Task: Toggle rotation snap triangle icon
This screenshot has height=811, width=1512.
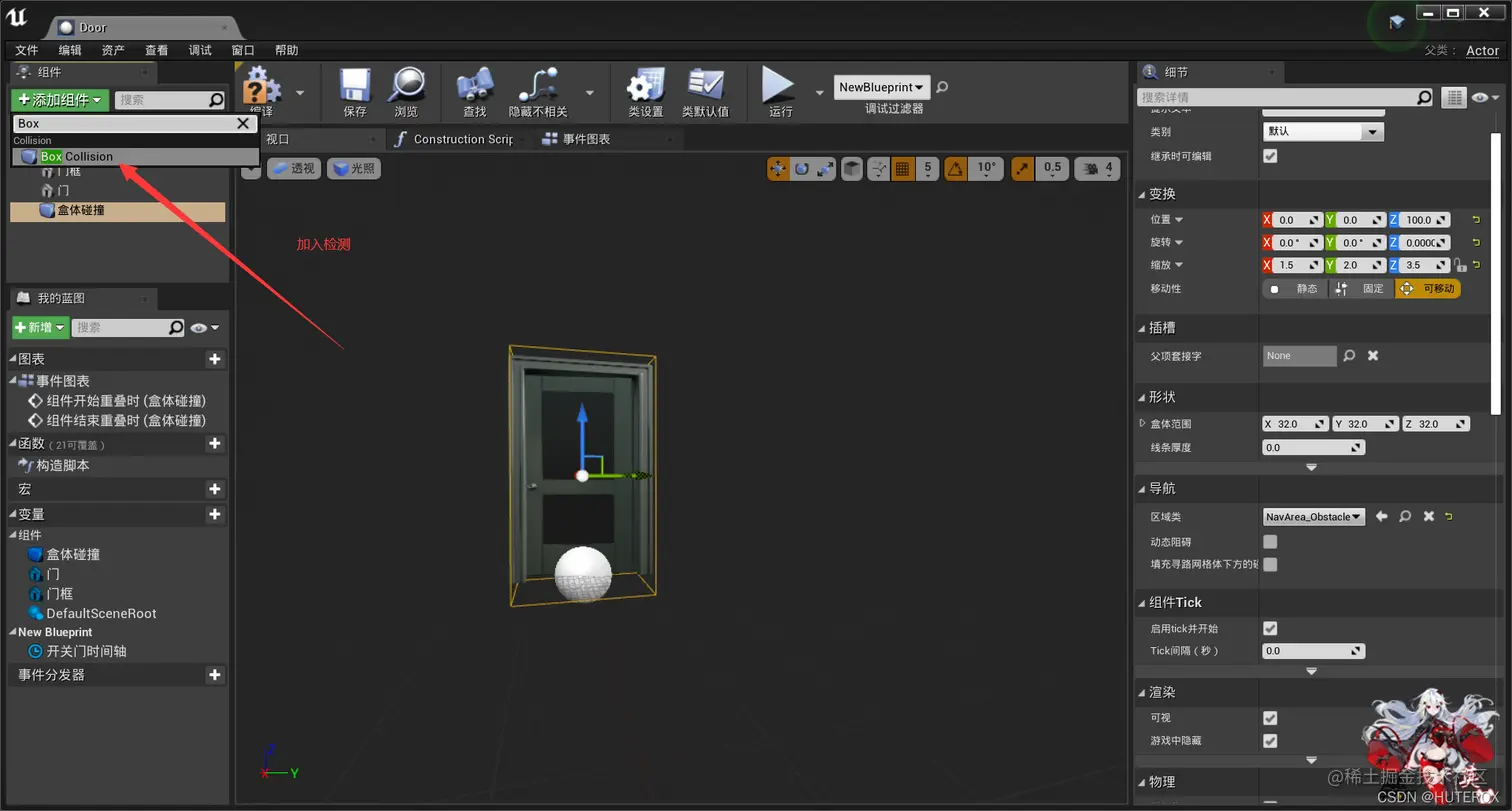Action: [x=956, y=169]
